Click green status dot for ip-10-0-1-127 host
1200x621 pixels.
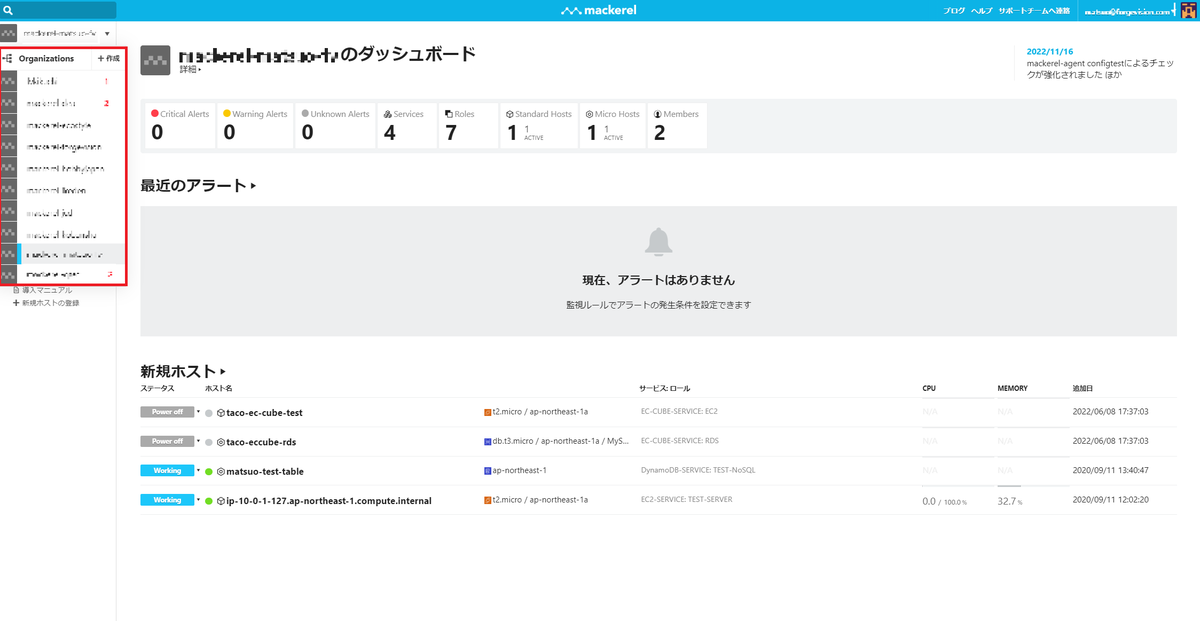(x=209, y=500)
